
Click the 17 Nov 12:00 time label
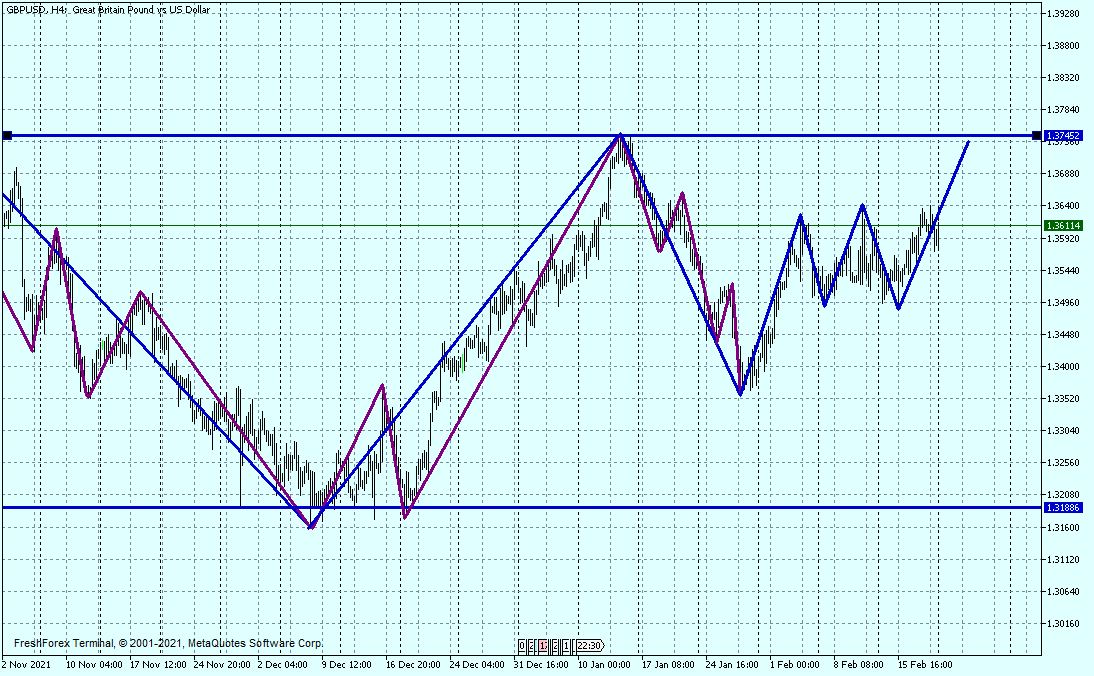158,665
